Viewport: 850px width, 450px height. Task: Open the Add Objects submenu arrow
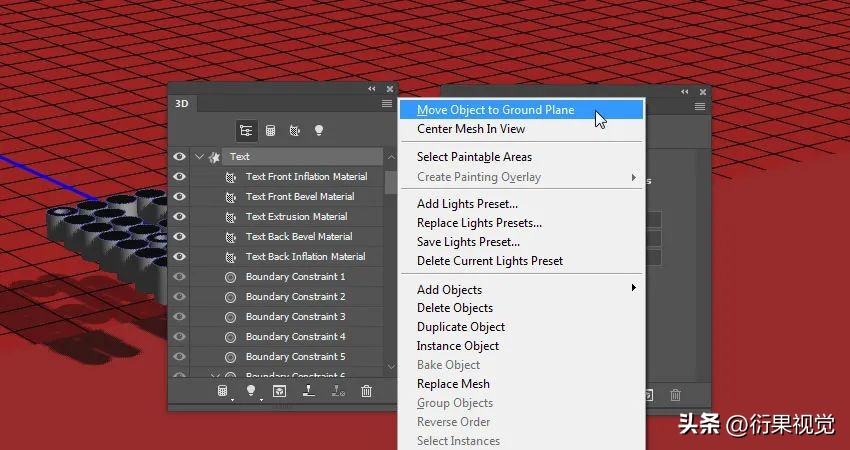pos(633,288)
